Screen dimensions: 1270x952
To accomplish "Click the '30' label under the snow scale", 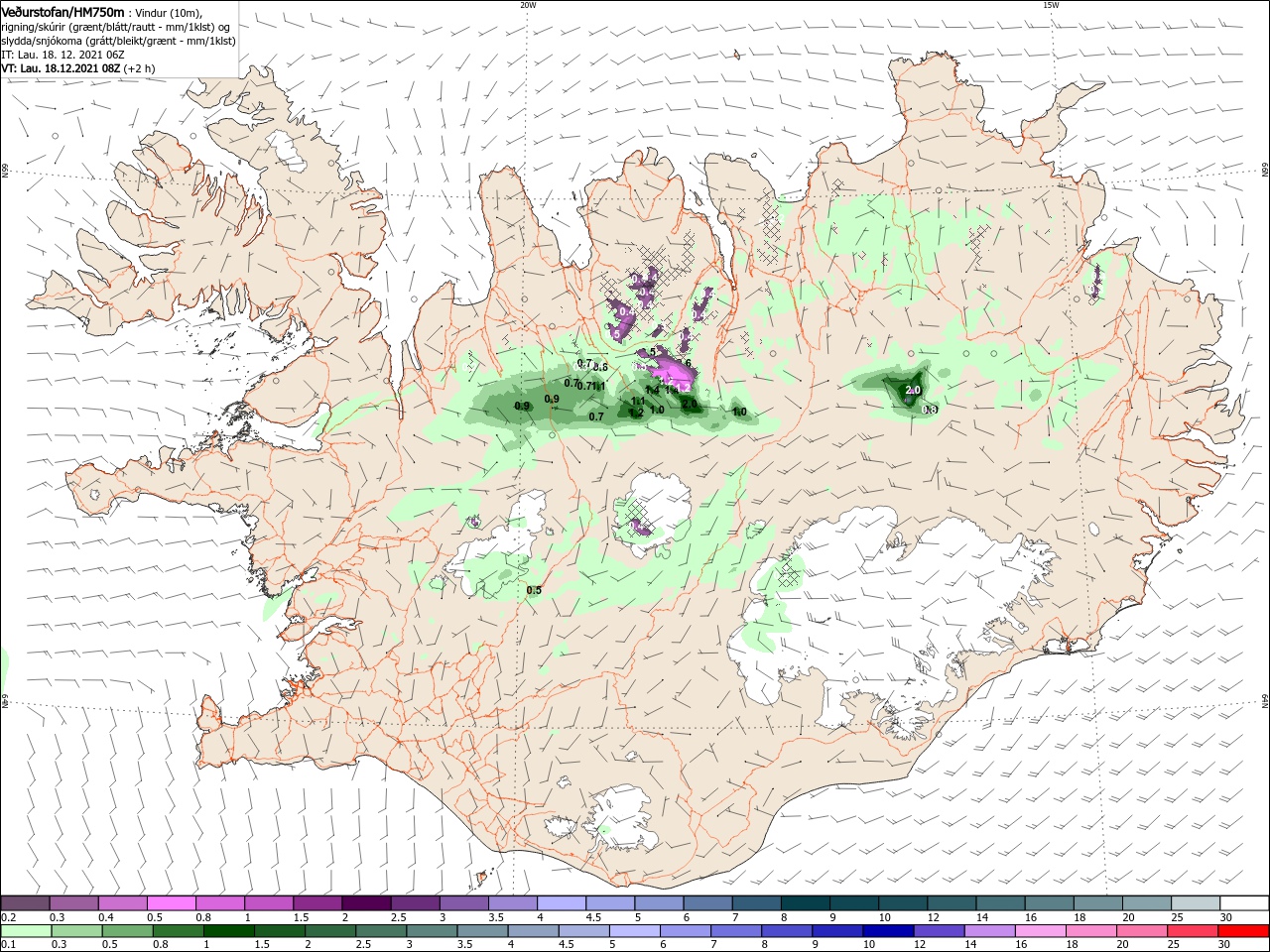I will (x=1225, y=917).
